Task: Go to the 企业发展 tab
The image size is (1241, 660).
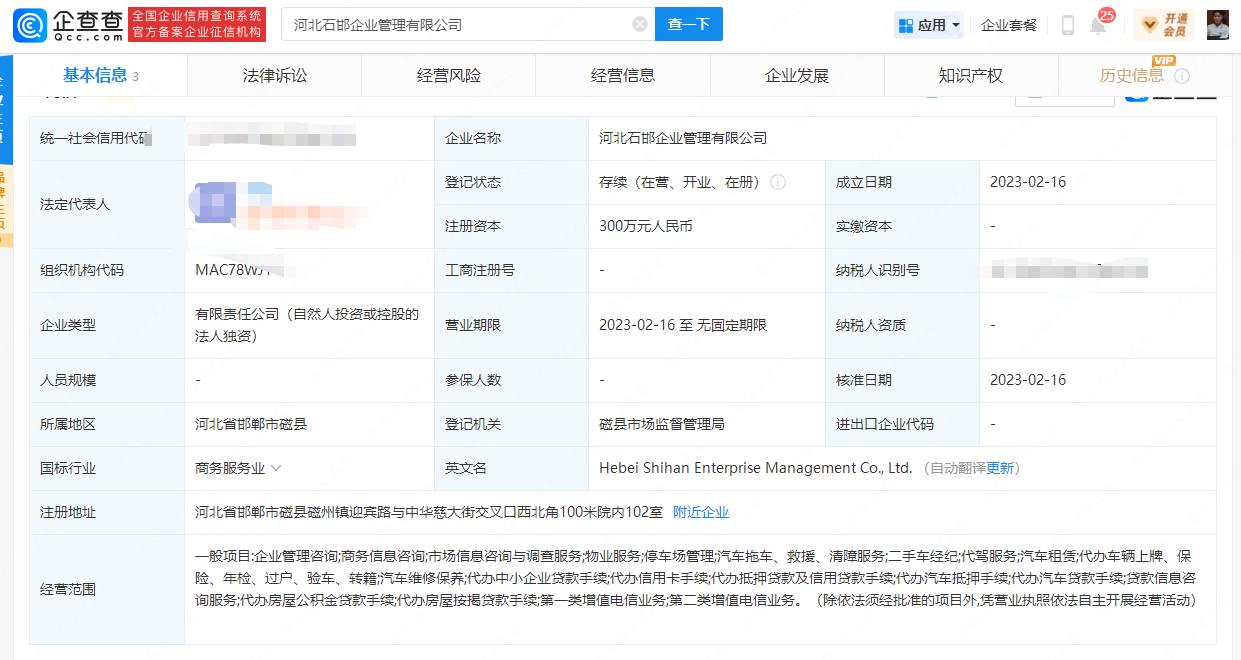Action: coord(797,76)
